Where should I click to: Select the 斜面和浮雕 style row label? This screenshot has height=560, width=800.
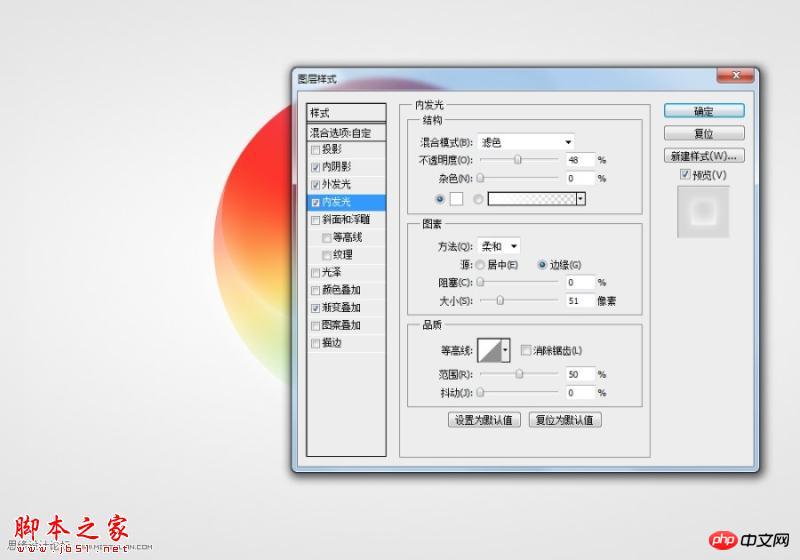(x=346, y=219)
